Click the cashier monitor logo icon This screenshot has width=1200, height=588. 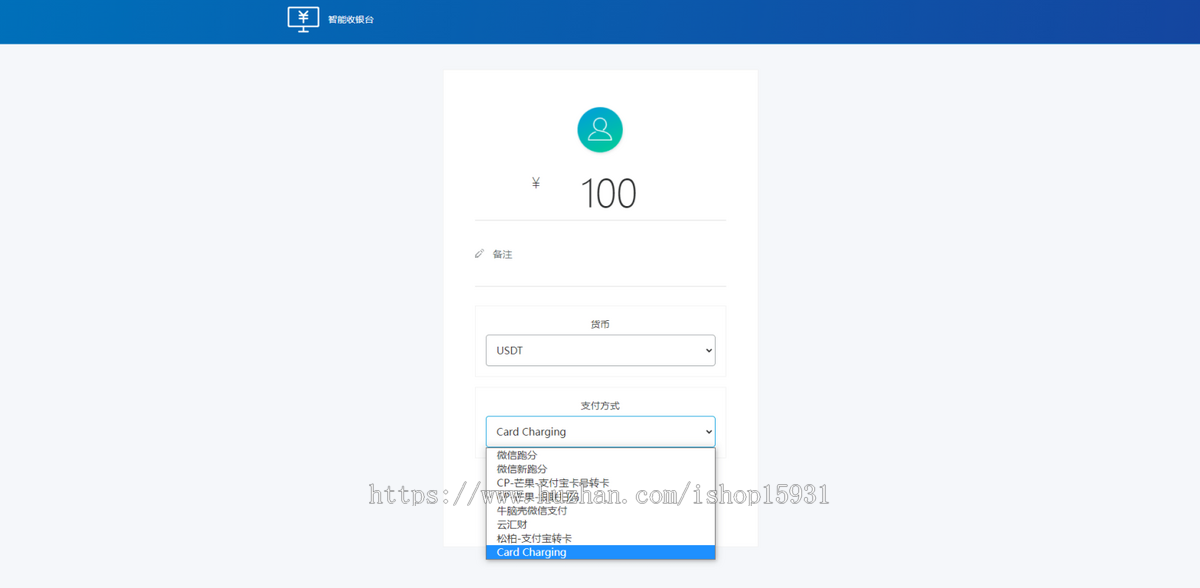303,19
